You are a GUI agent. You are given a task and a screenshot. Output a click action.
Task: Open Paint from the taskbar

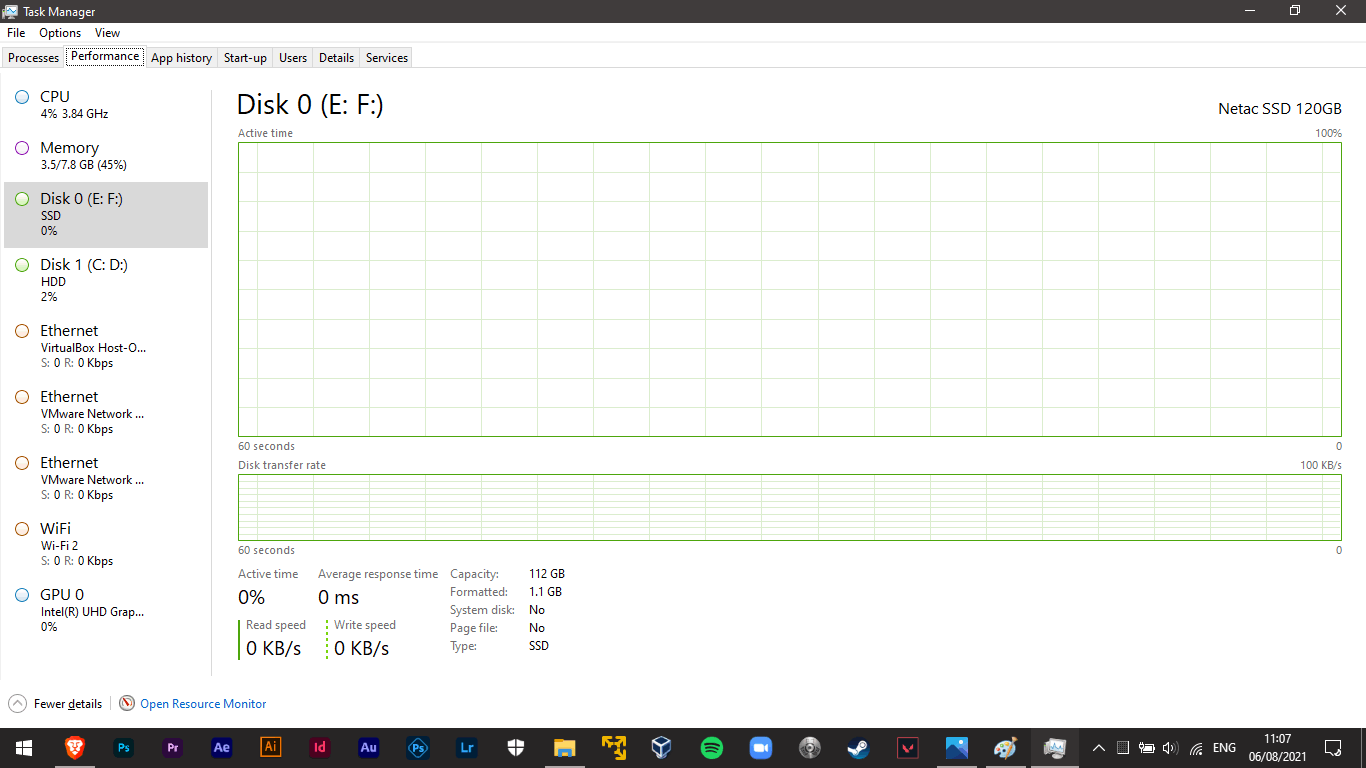click(1005, 747)
